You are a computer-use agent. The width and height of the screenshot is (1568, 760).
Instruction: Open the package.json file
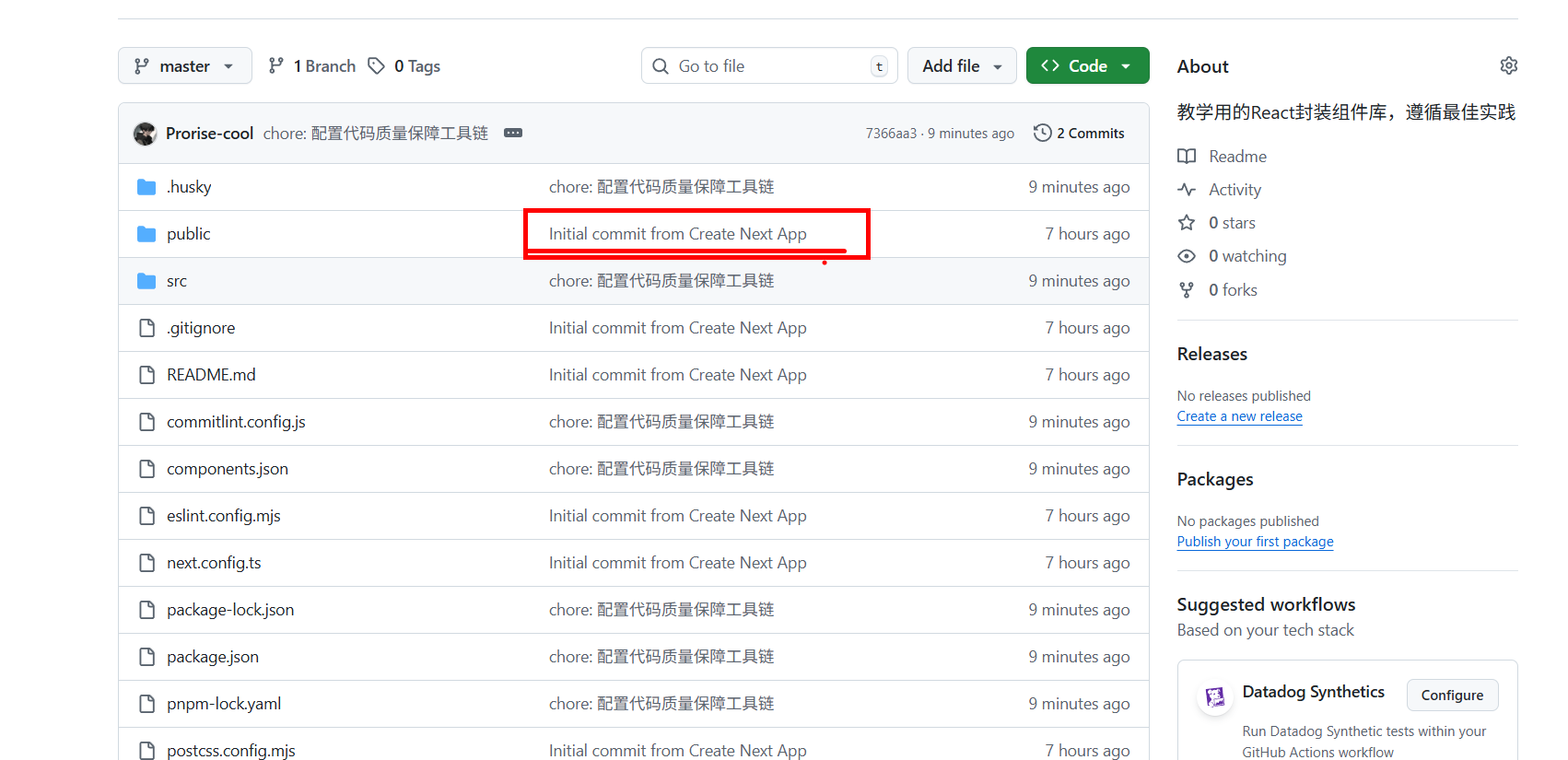pos(213,657)
